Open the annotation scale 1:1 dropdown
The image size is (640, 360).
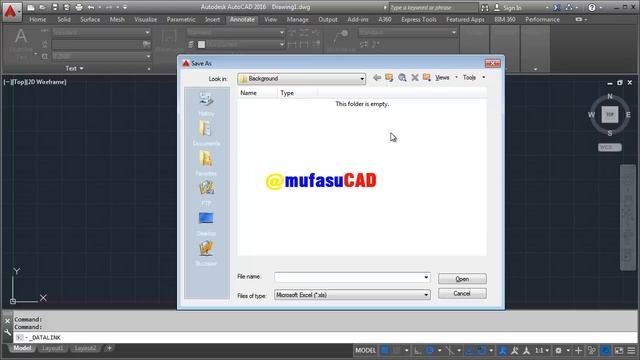pos(542,350)
